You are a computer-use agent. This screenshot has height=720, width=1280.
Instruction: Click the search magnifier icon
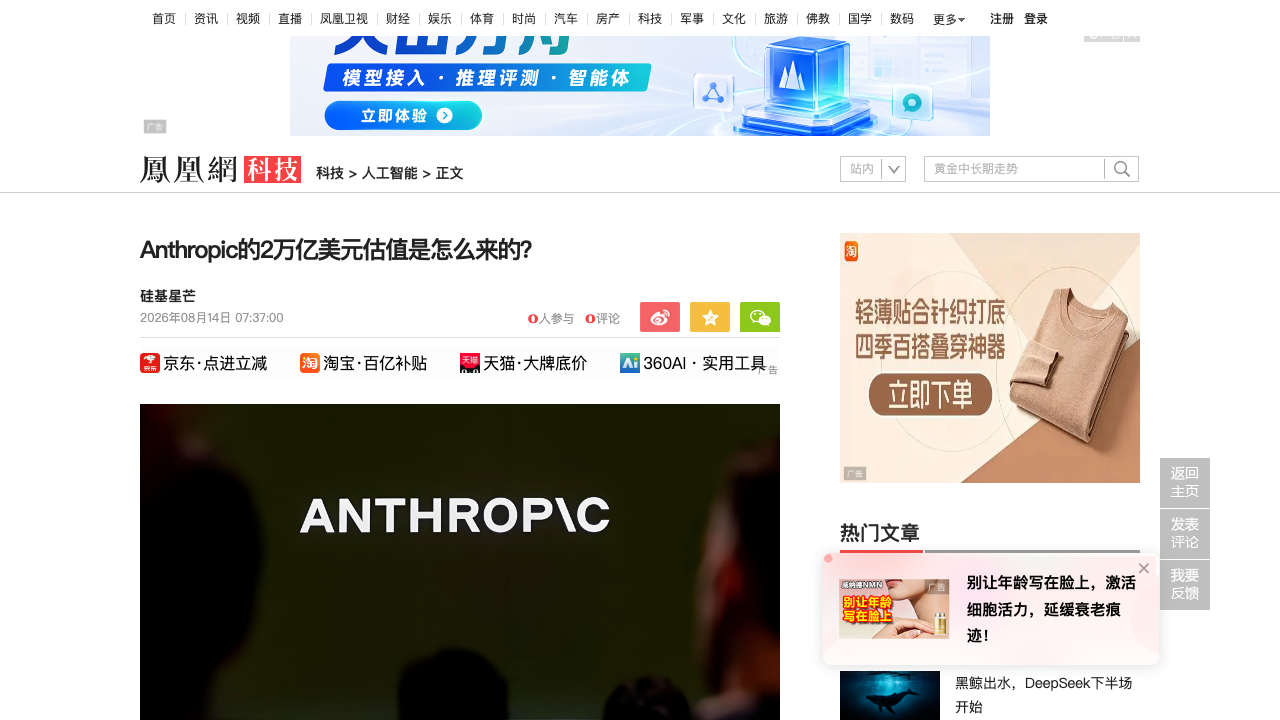coord(1122,169)
